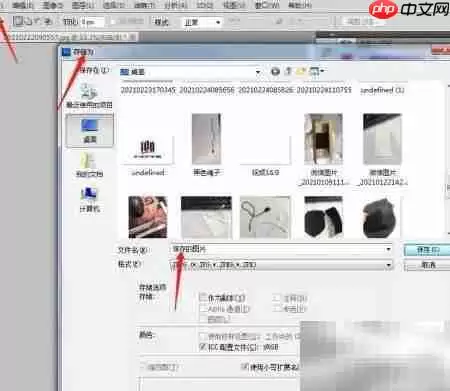Select the New Selection mode icon in options bar
Screen dimensions: 450x391
18,21
